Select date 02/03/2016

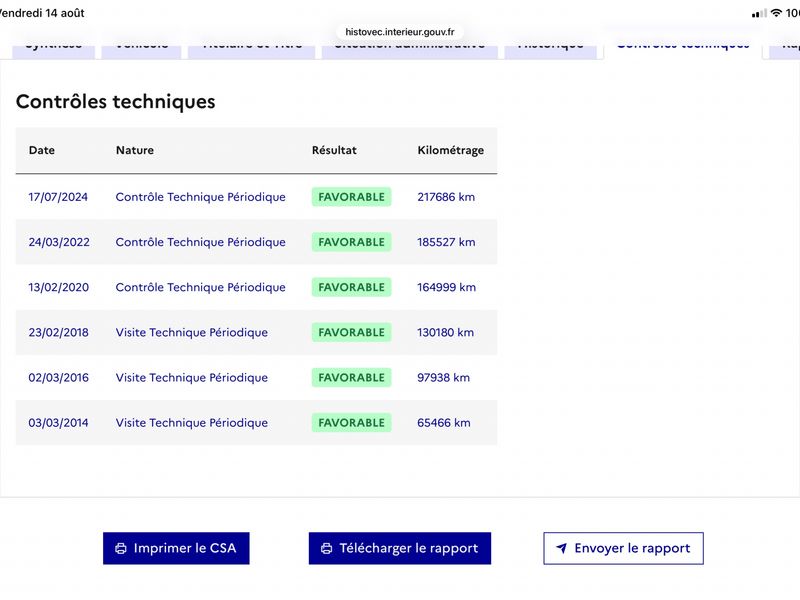(58, 378)
